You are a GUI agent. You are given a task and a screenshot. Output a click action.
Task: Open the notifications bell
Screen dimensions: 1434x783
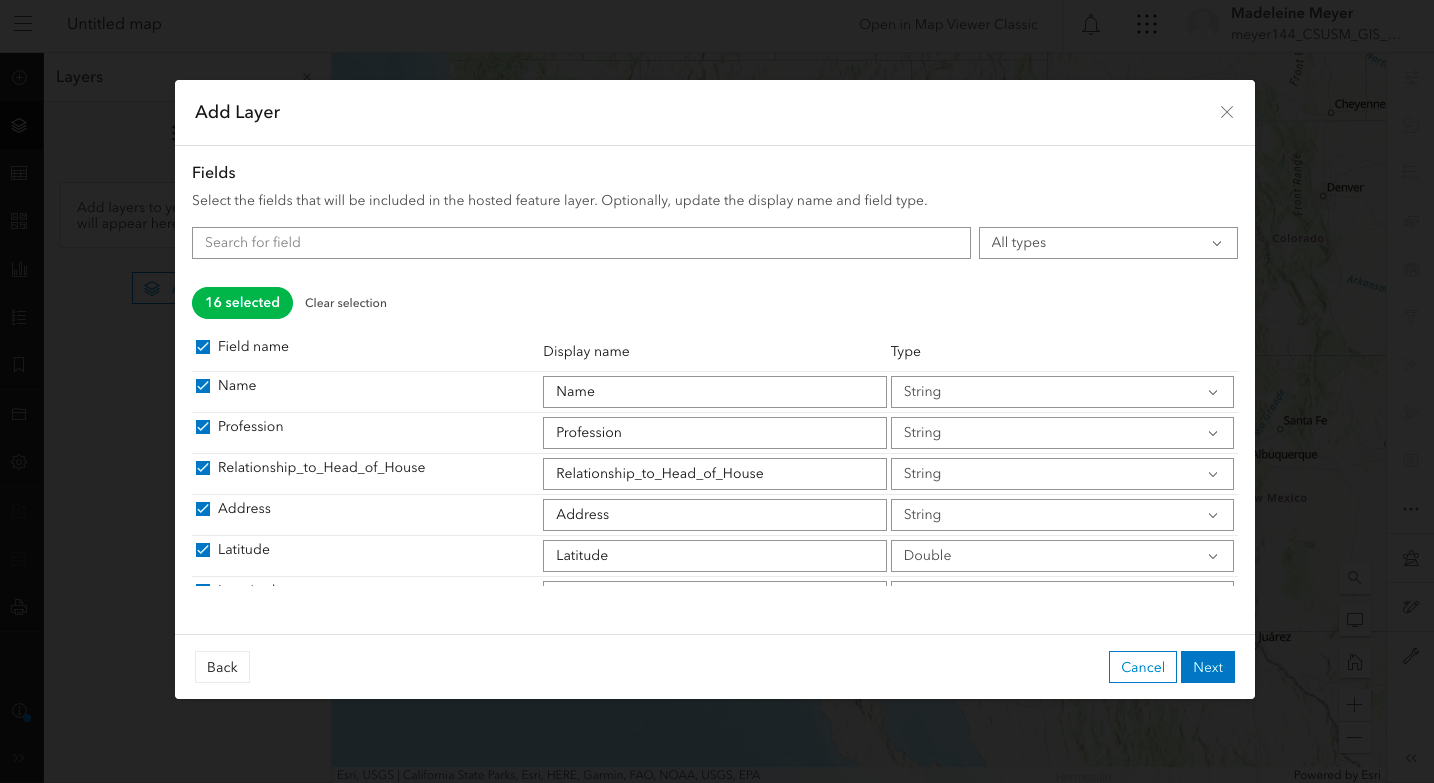coord(1091,24)
